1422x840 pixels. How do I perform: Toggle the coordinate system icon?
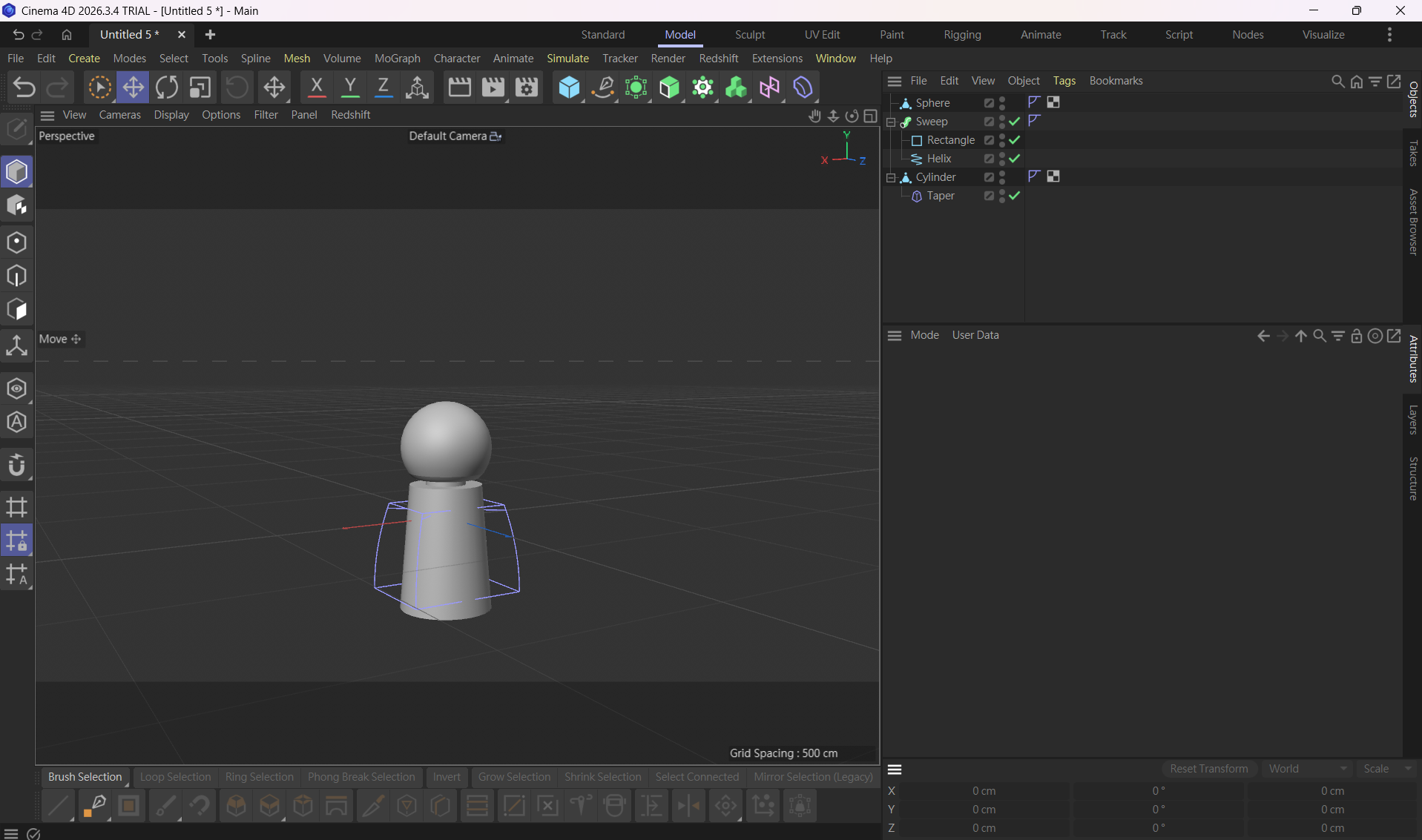click(417, 87)
